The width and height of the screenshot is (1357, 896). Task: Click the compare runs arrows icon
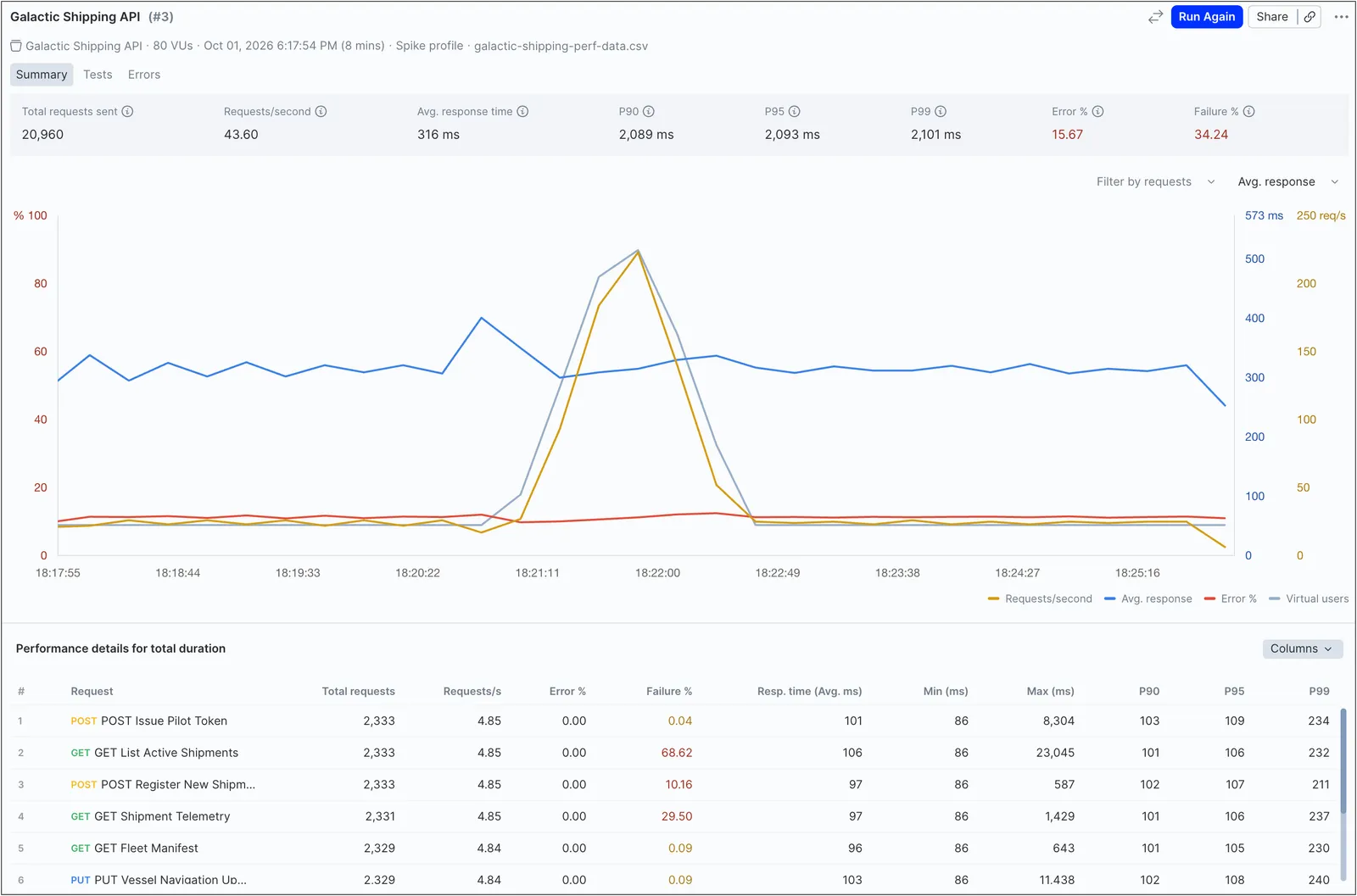click(x=1155, y=17)
